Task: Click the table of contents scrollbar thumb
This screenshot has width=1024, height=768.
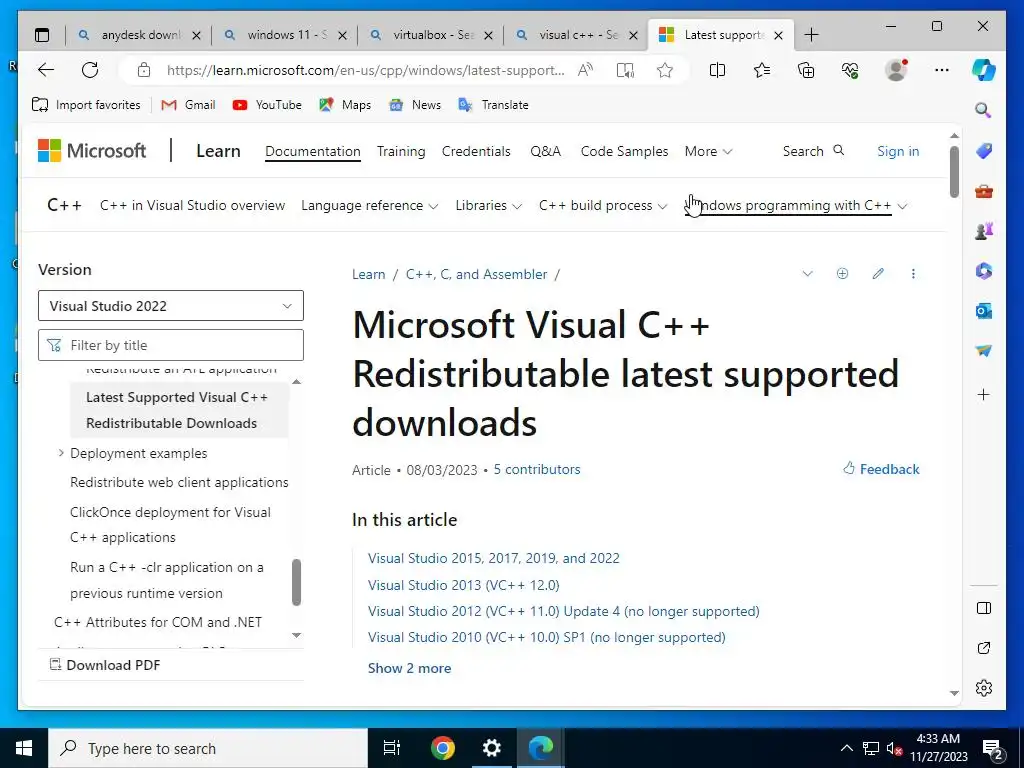Action: (296, 582)
